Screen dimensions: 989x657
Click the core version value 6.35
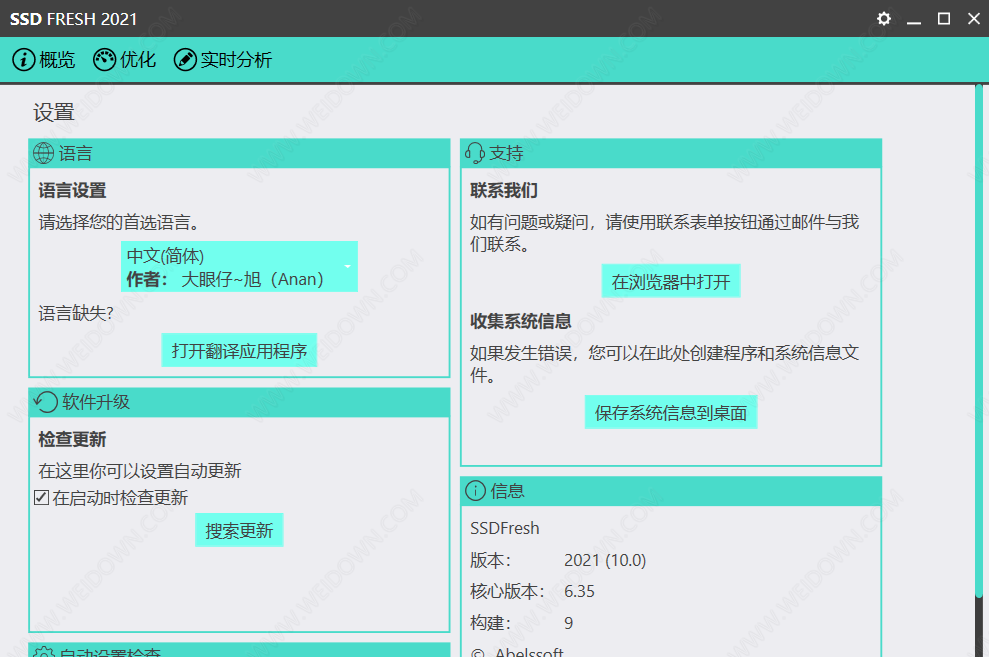(579, 591)
